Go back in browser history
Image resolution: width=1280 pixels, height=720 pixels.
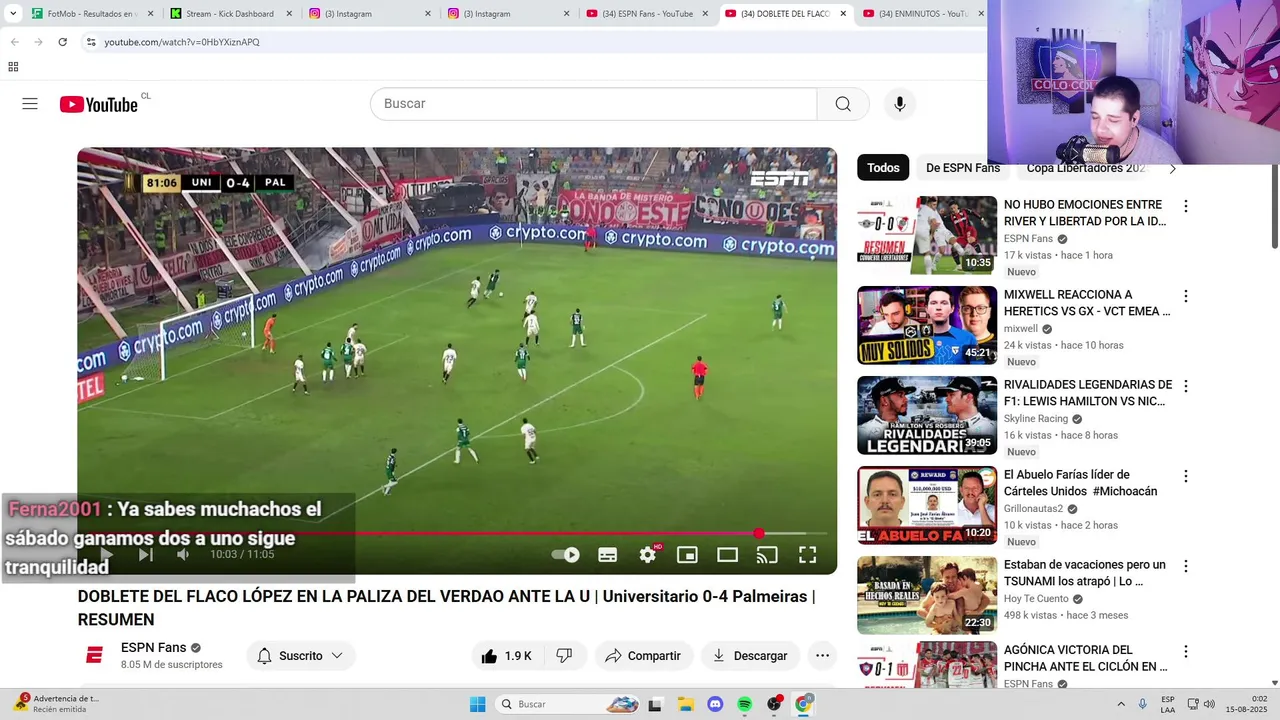[x=14, y=42]
